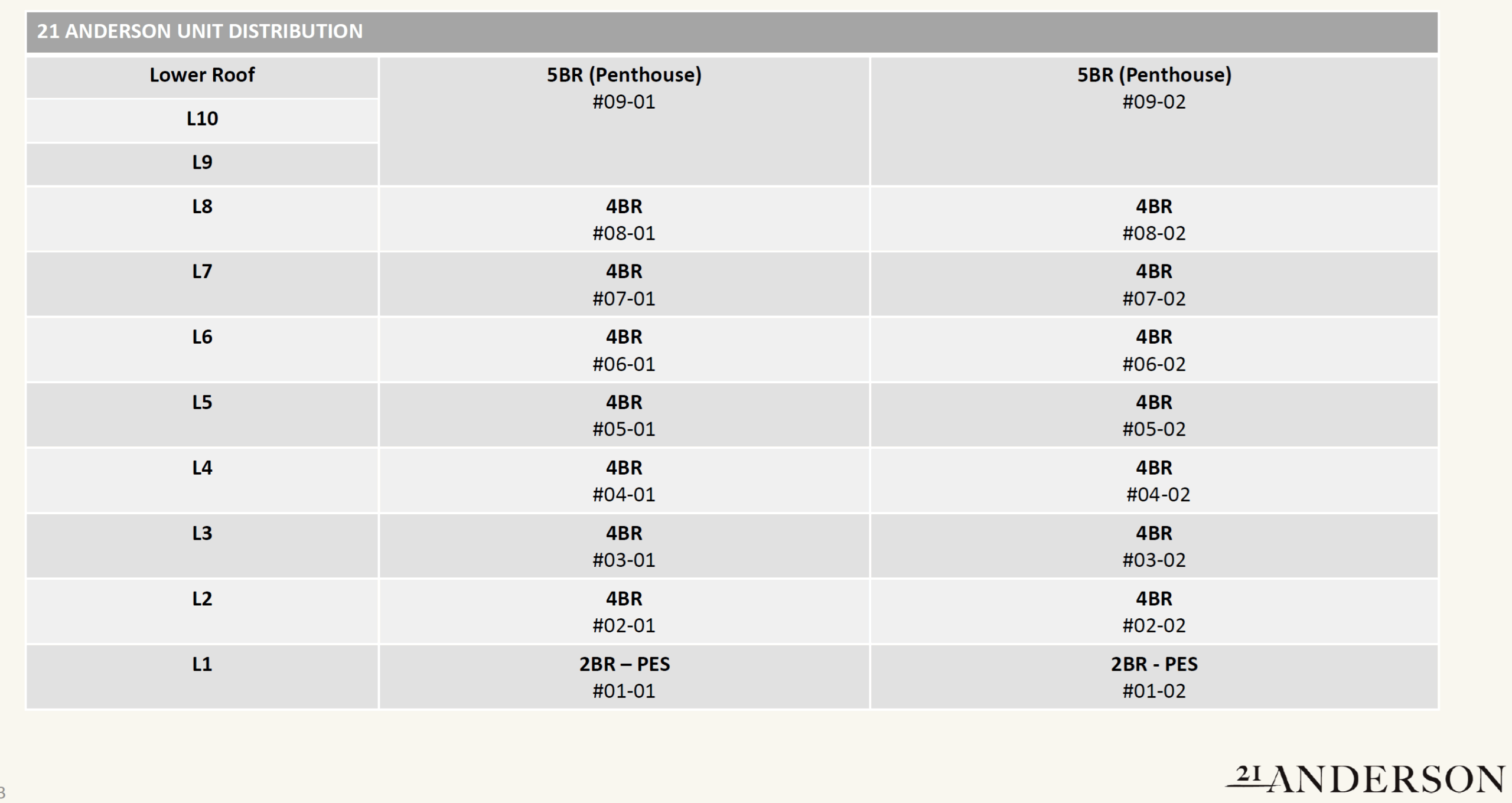Click the 21 Anderson Unit Distribution title
This screenshot has height=803, width=1512.
coord(200,31)
